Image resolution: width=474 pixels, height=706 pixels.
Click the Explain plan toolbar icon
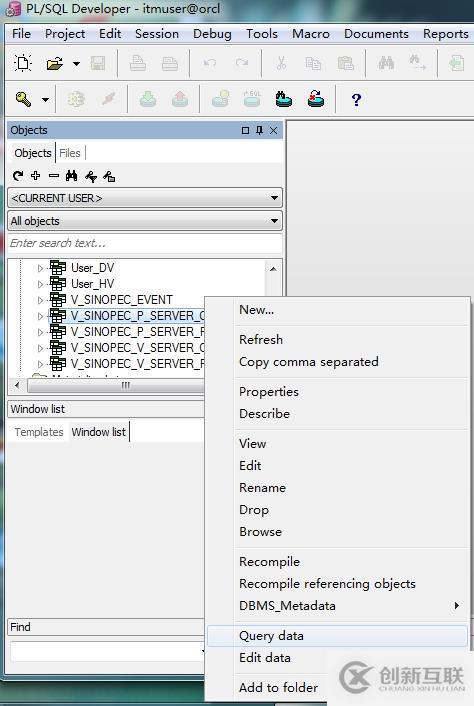click(x=220, y=99)
